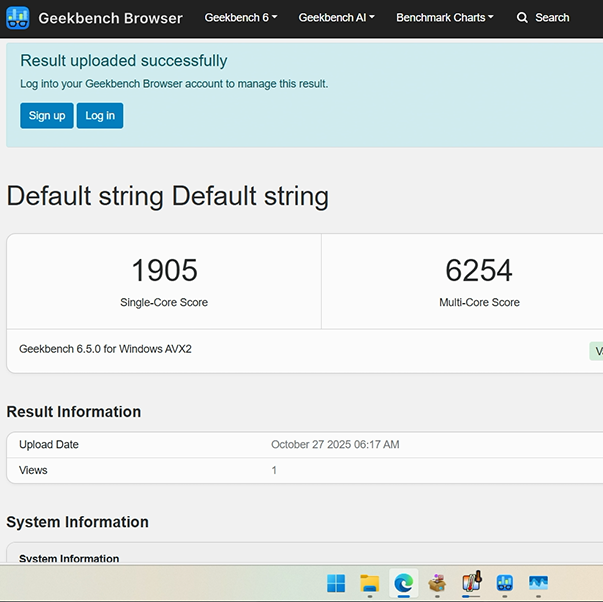603x602 pixels.
Task: Open the blue graph monitor taskbar app
Action: point(539,583)
